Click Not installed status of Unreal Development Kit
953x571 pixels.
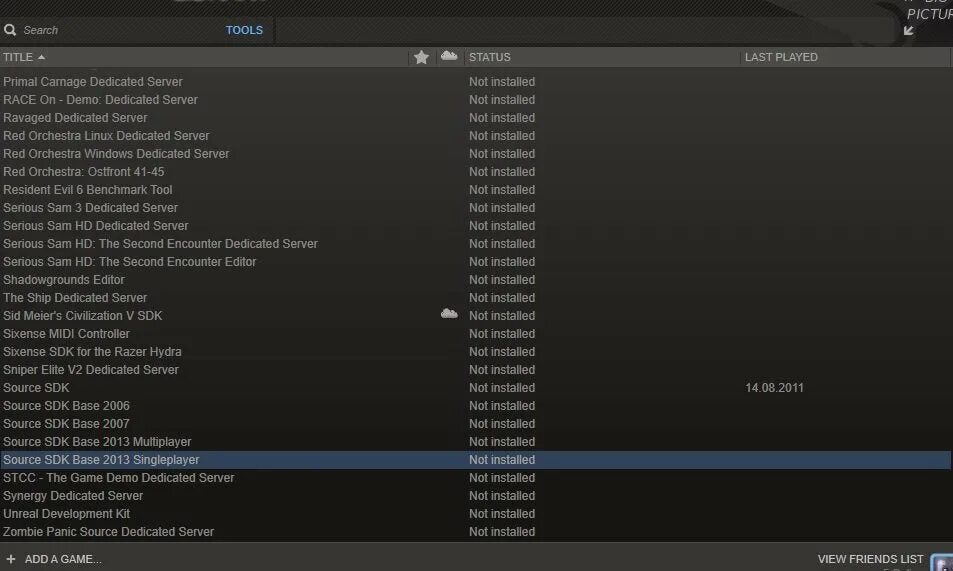click(502, 514)
